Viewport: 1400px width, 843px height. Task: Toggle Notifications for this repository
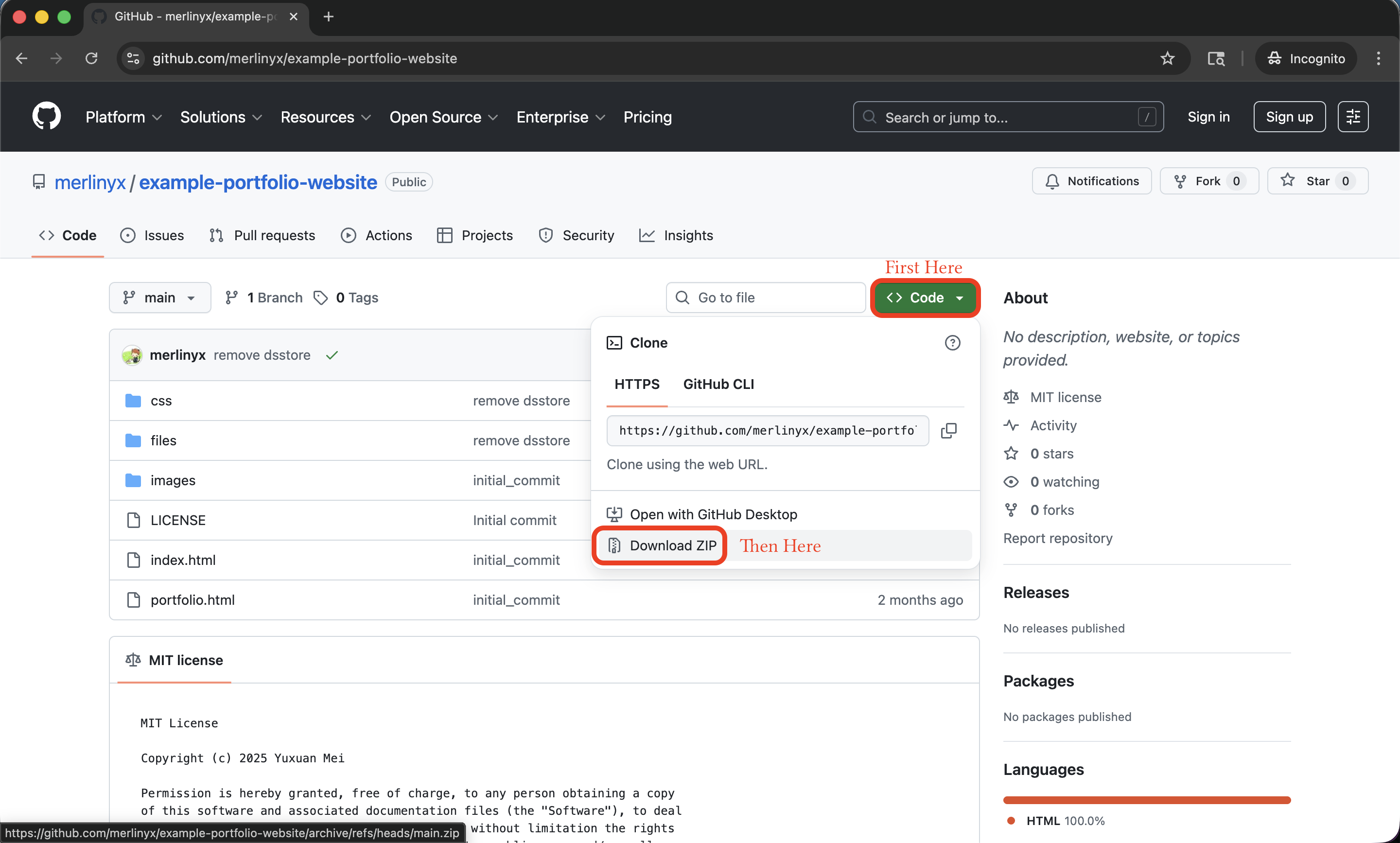tap(1092, 181)
